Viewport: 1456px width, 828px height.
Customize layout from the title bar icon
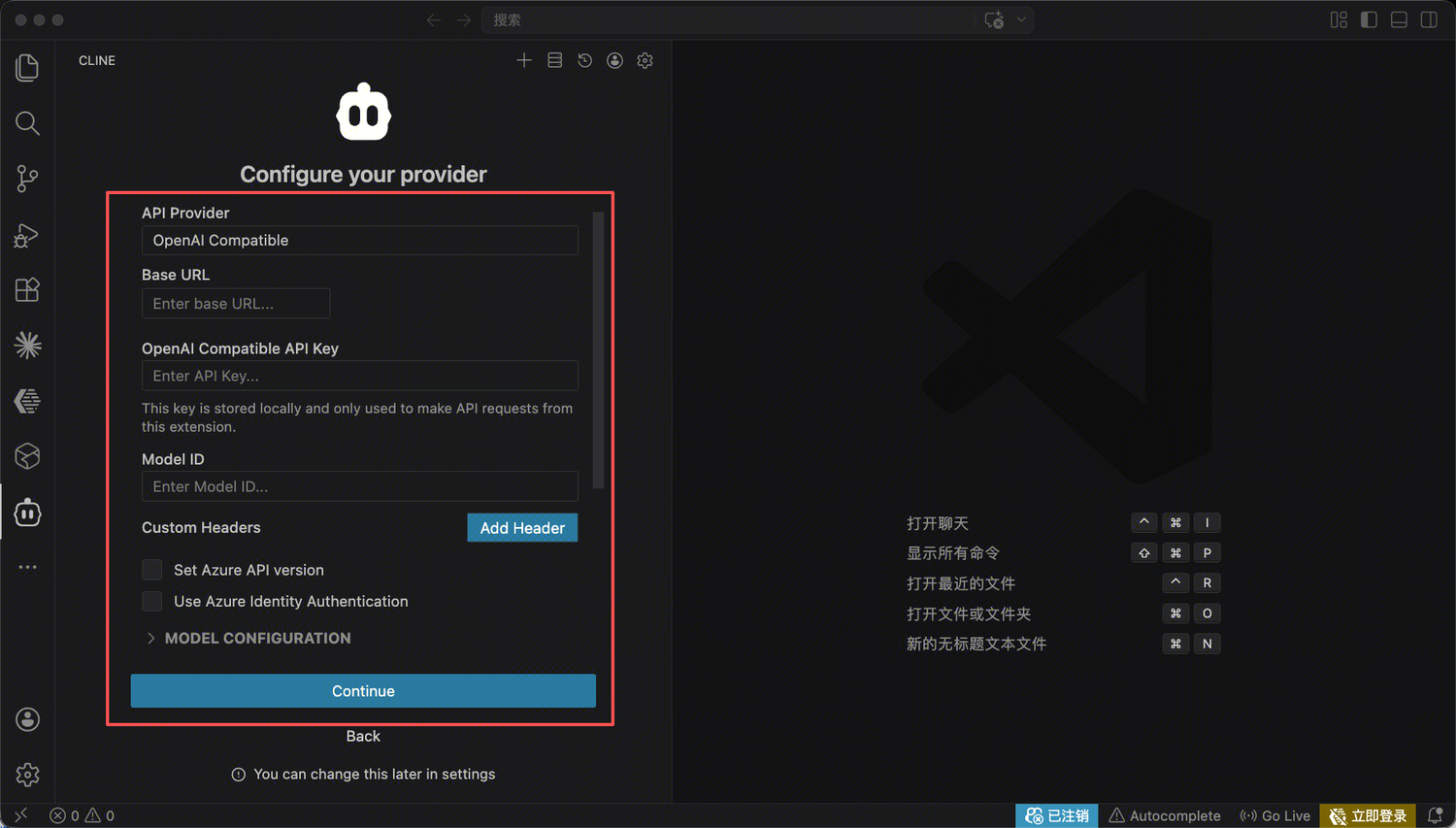tap(1339, 20)
